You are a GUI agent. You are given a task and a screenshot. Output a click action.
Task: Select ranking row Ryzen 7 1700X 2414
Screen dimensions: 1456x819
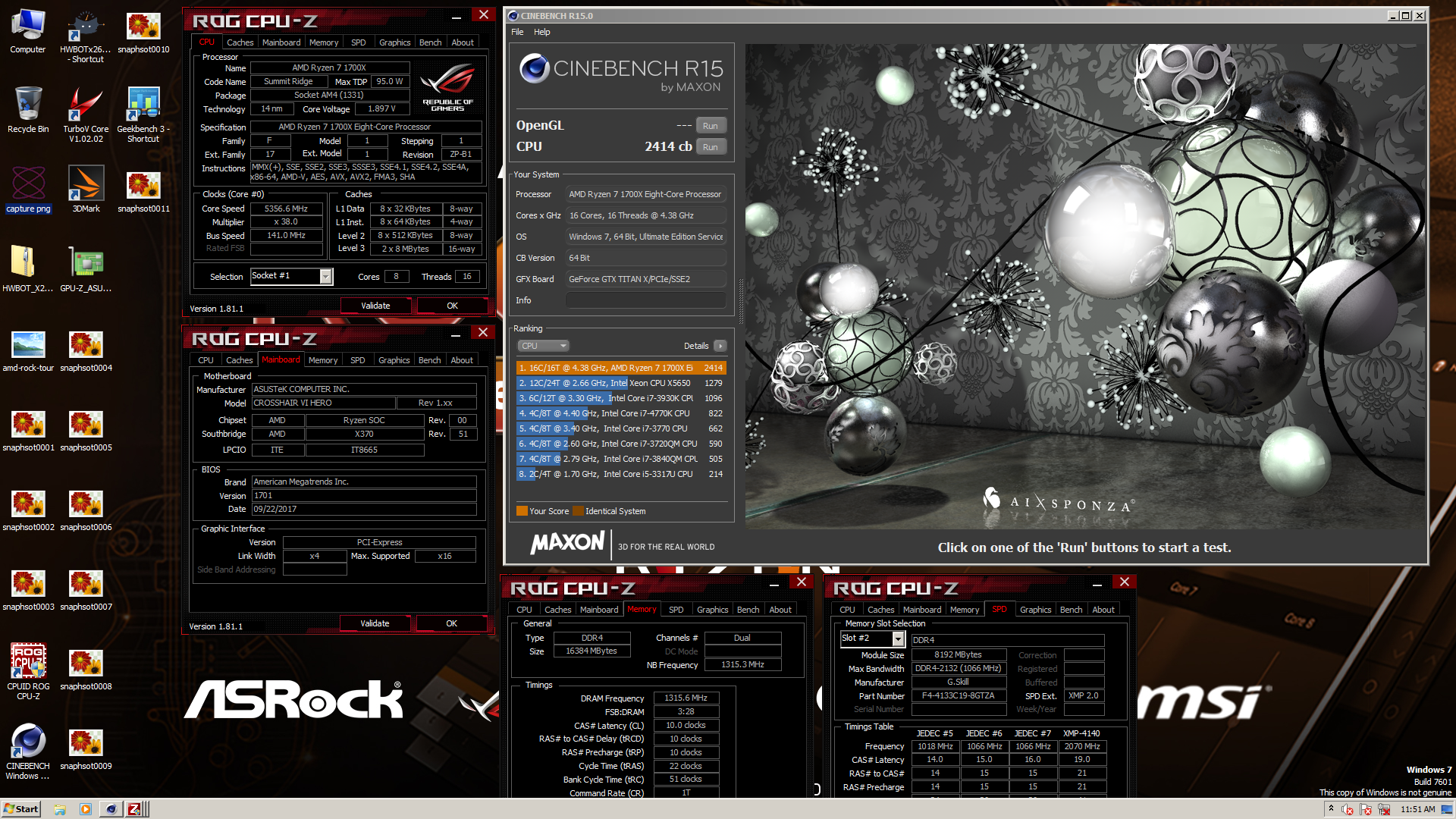pyautogui.click(x=621, y=368)
